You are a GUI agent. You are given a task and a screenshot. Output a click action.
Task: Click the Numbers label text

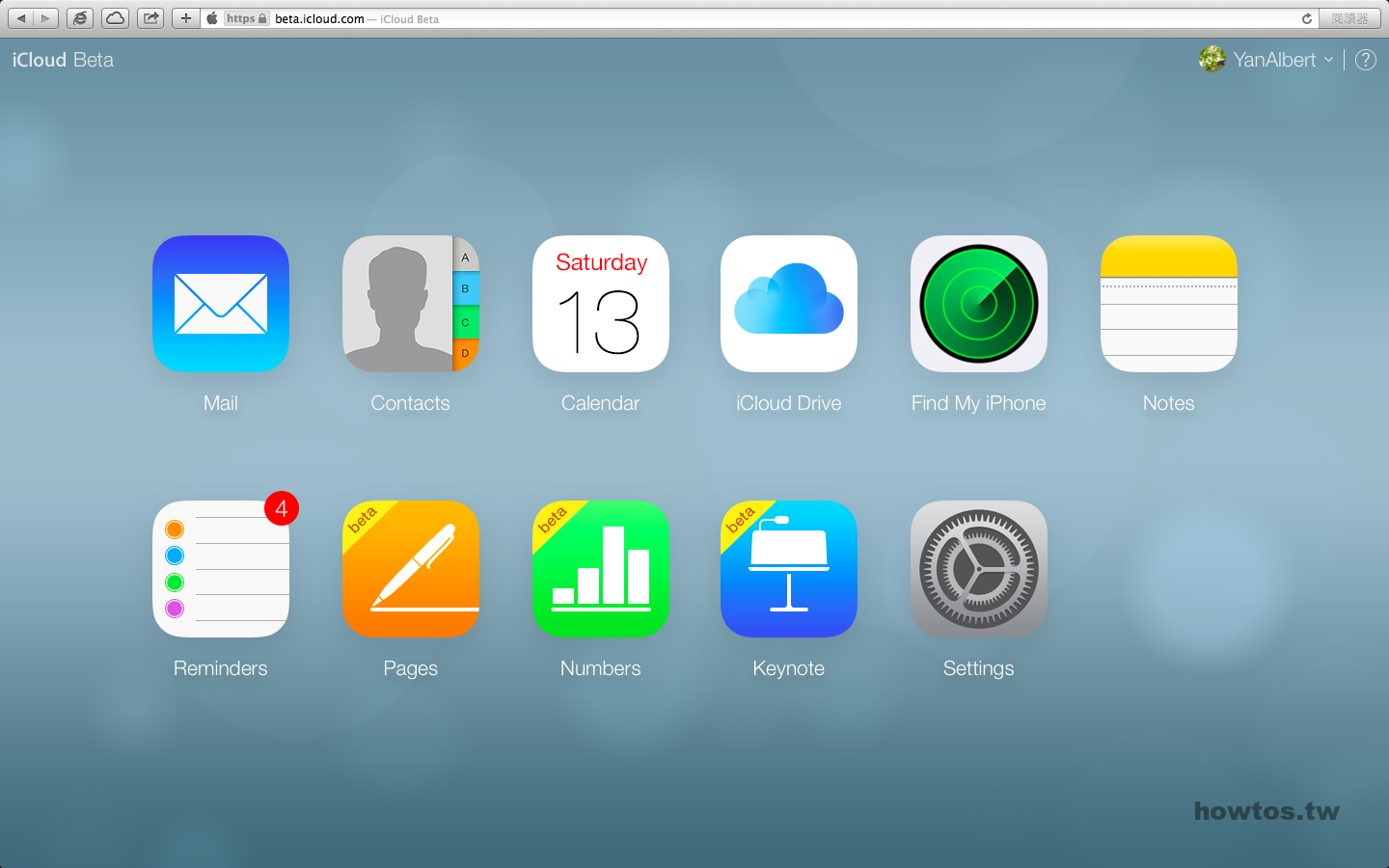pos(601,668)
